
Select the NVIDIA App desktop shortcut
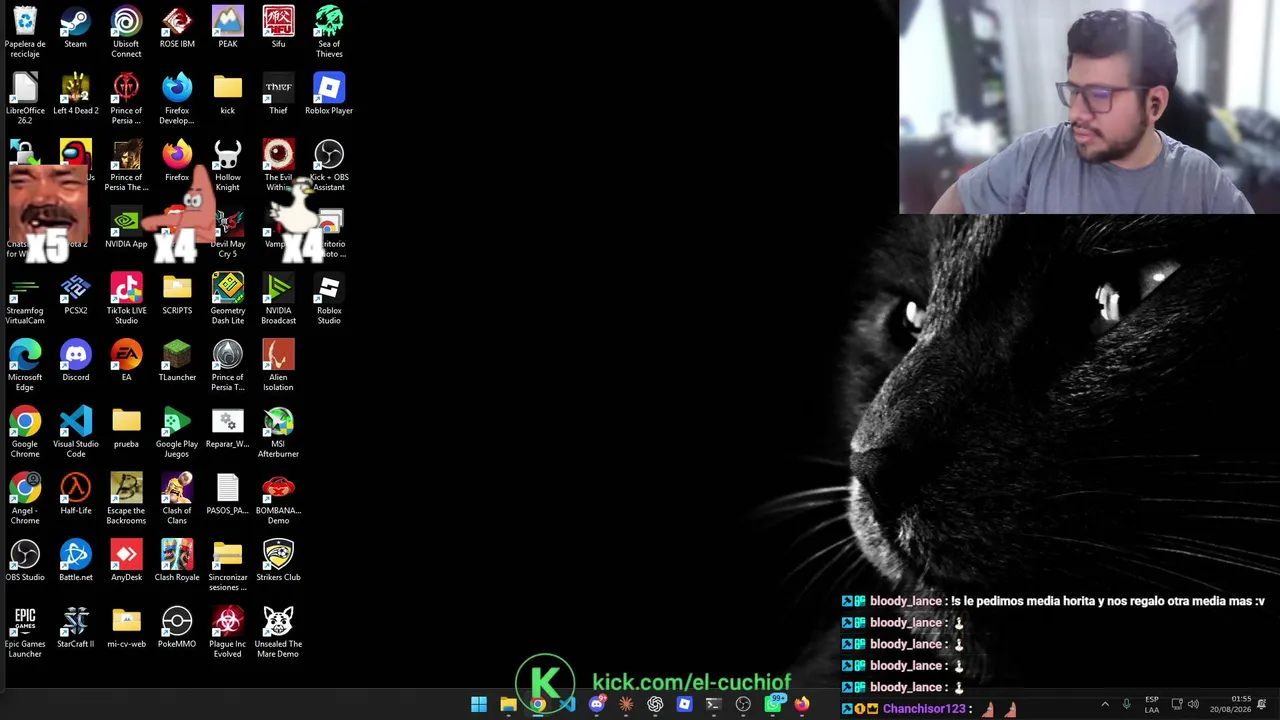click(126, 229)
